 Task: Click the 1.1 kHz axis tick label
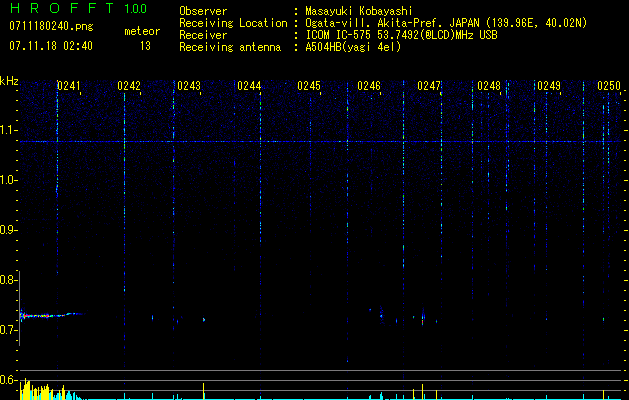click(8, 130)
